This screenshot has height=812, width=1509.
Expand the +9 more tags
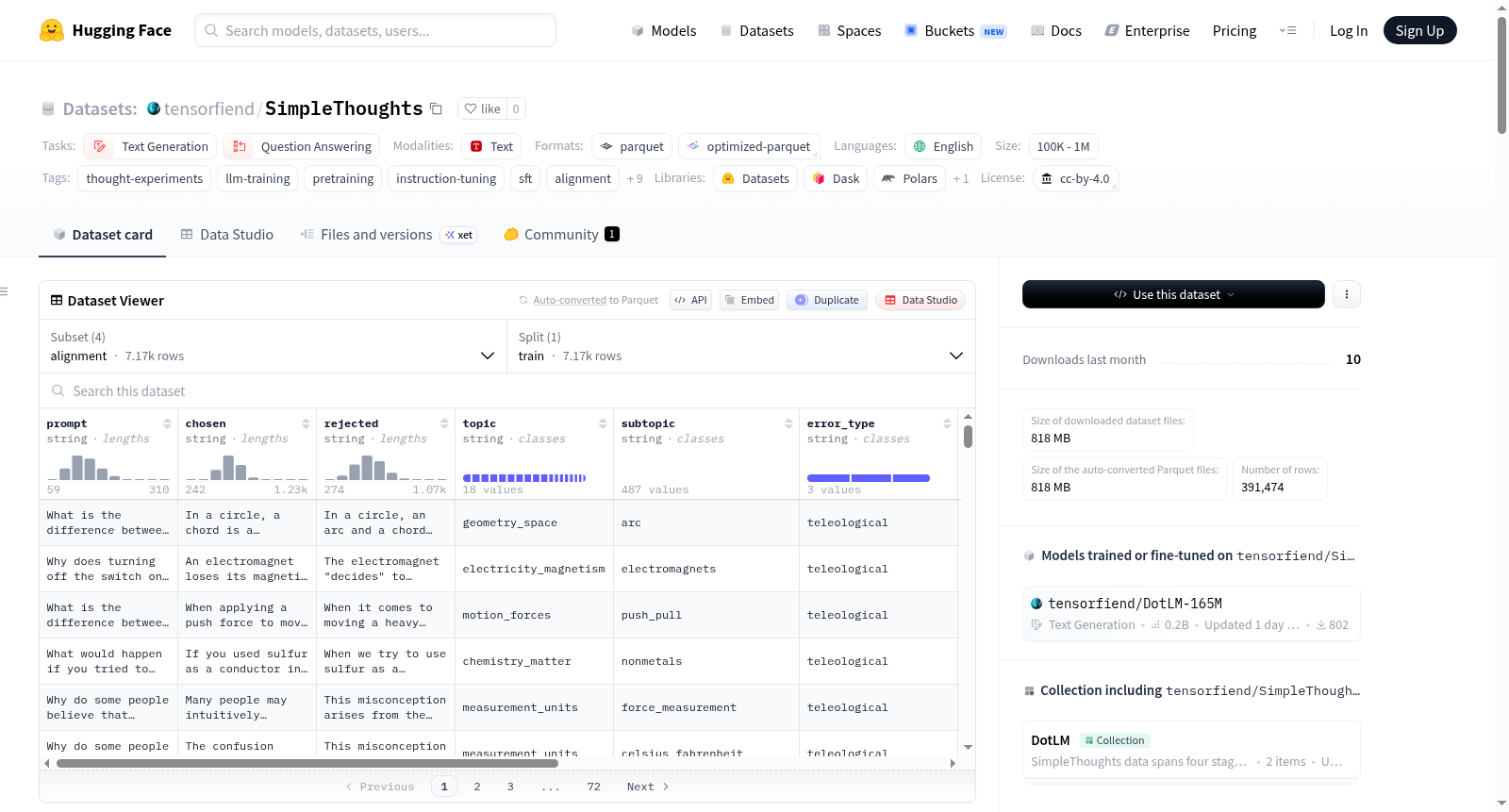[x=635, y=178]
